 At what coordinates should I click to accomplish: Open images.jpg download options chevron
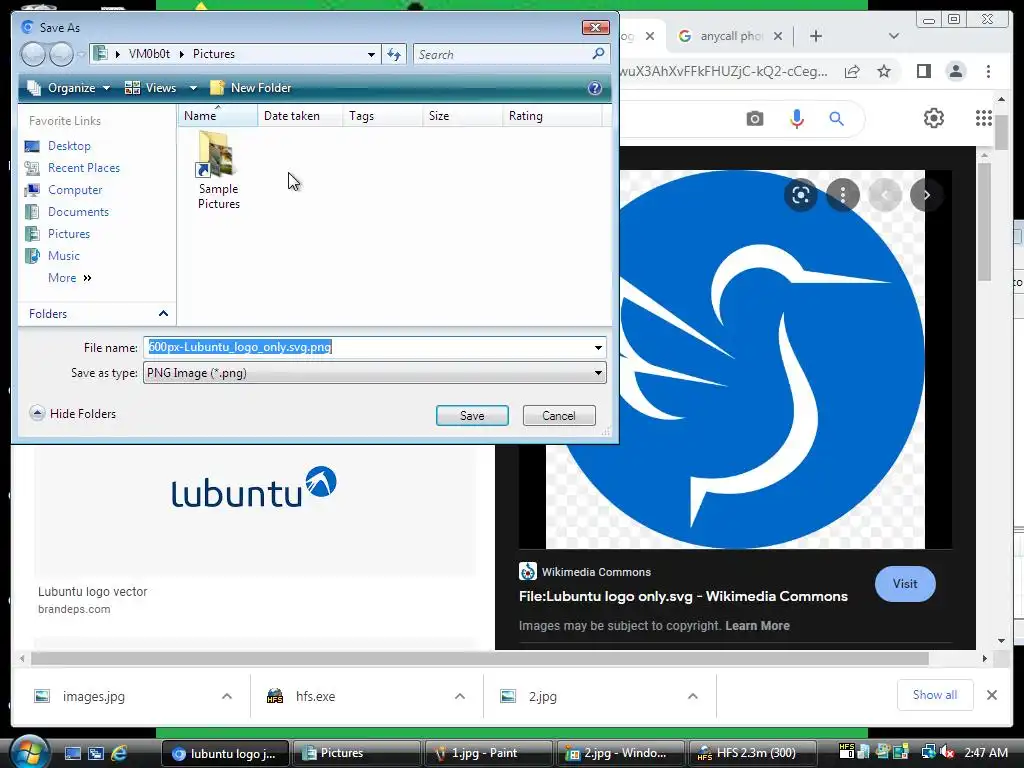click(227, 696)
